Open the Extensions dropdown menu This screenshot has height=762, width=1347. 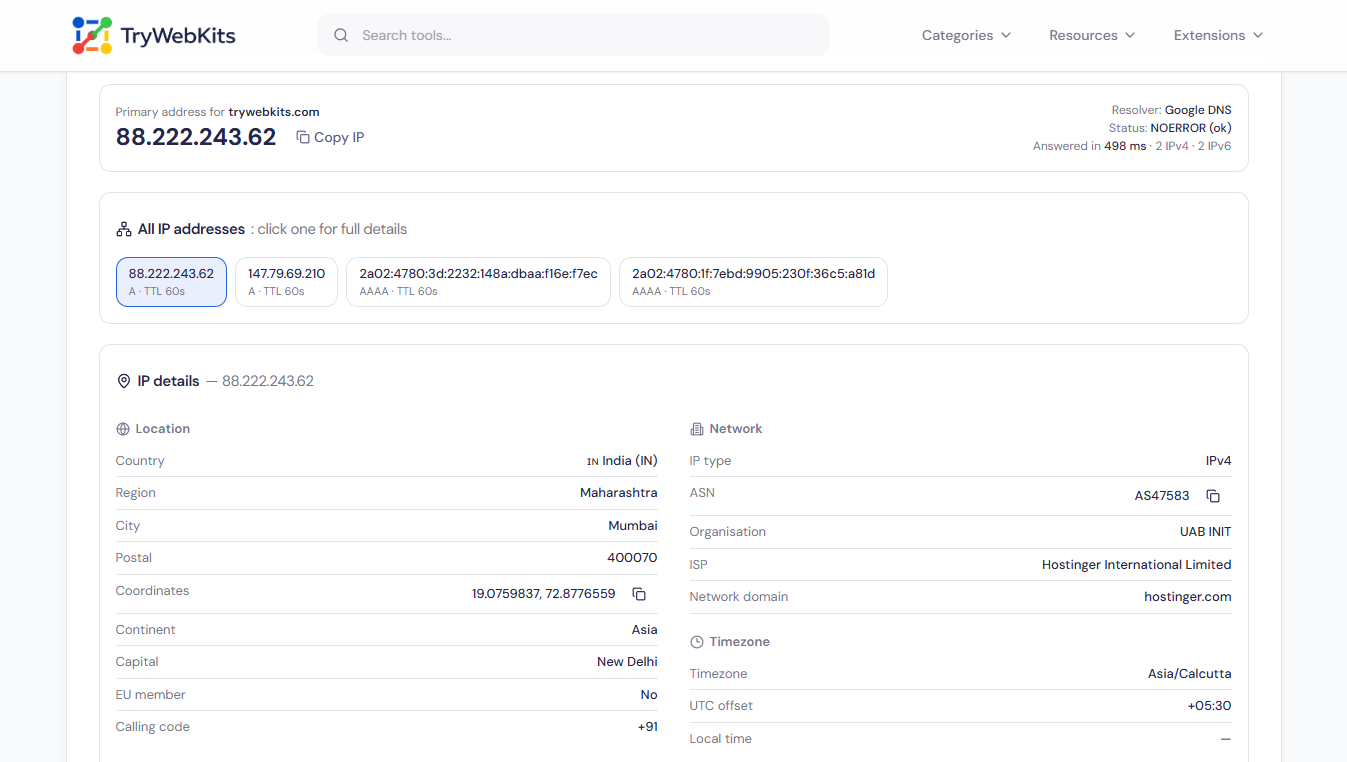click(x=1218, y=35)
